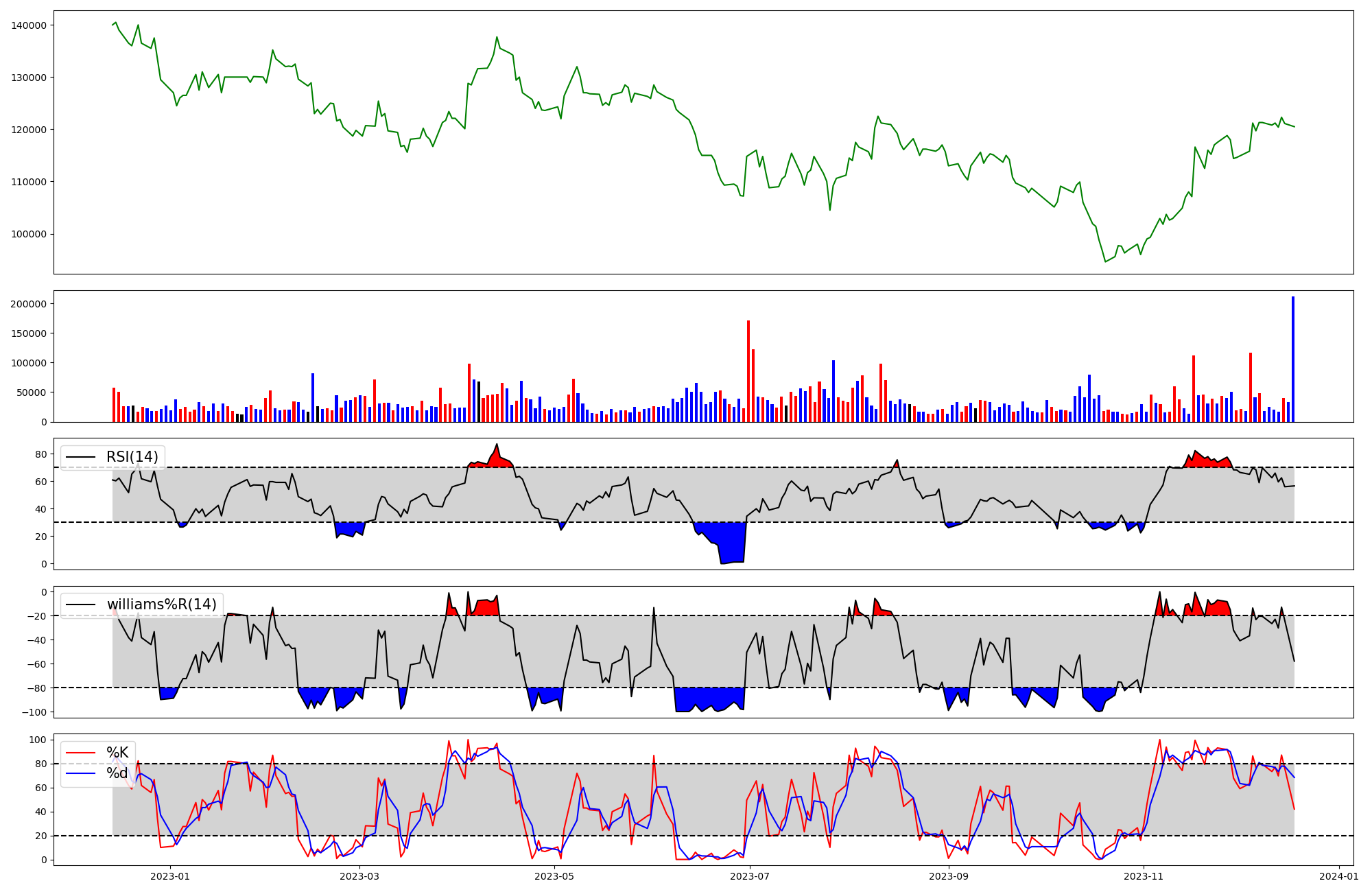Click the 2023-11 date tick label
This screenshot has width=1372, height=892.
pos(1144,876)
